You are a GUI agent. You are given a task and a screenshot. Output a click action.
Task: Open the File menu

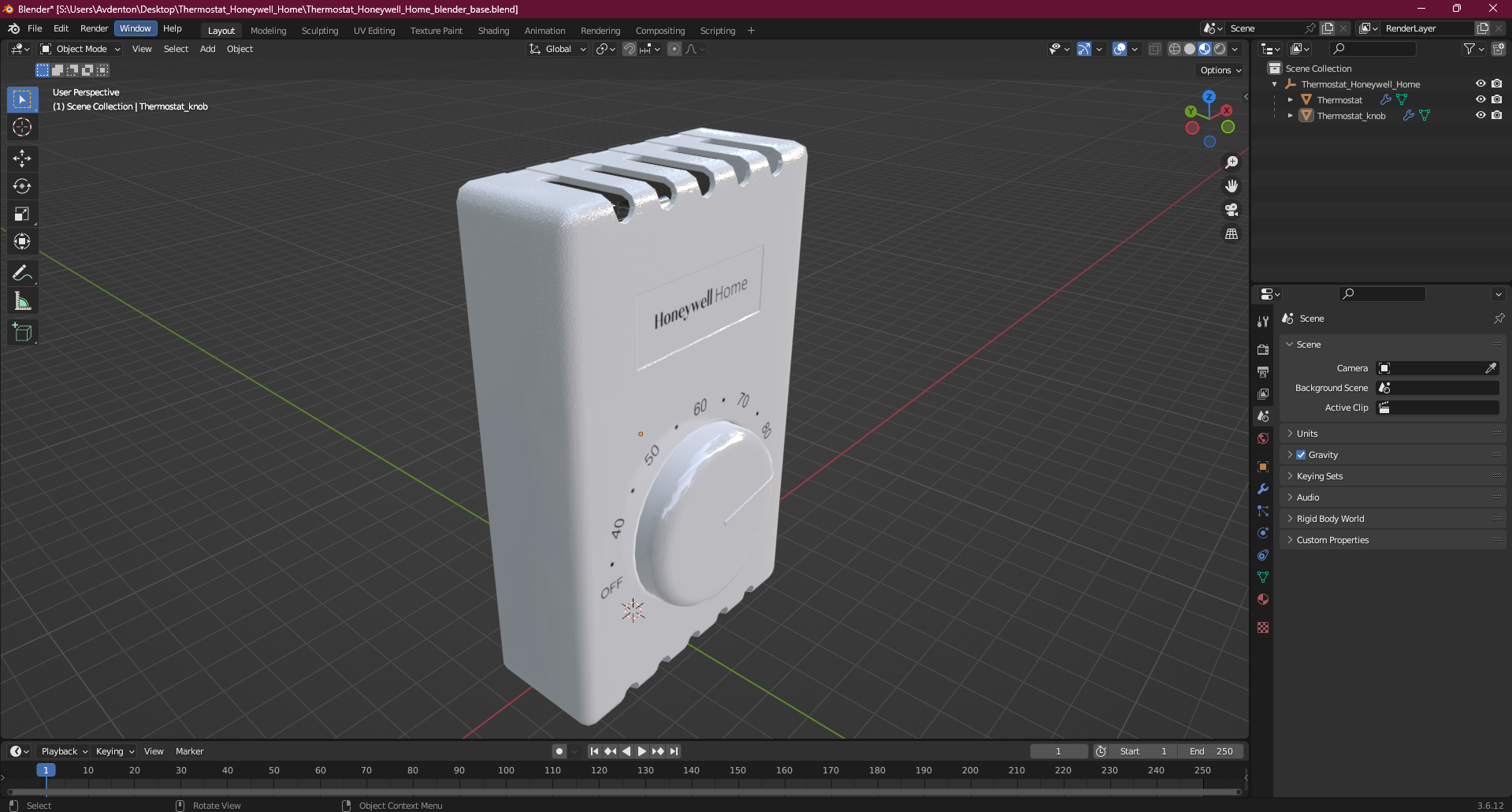[35, 28]
